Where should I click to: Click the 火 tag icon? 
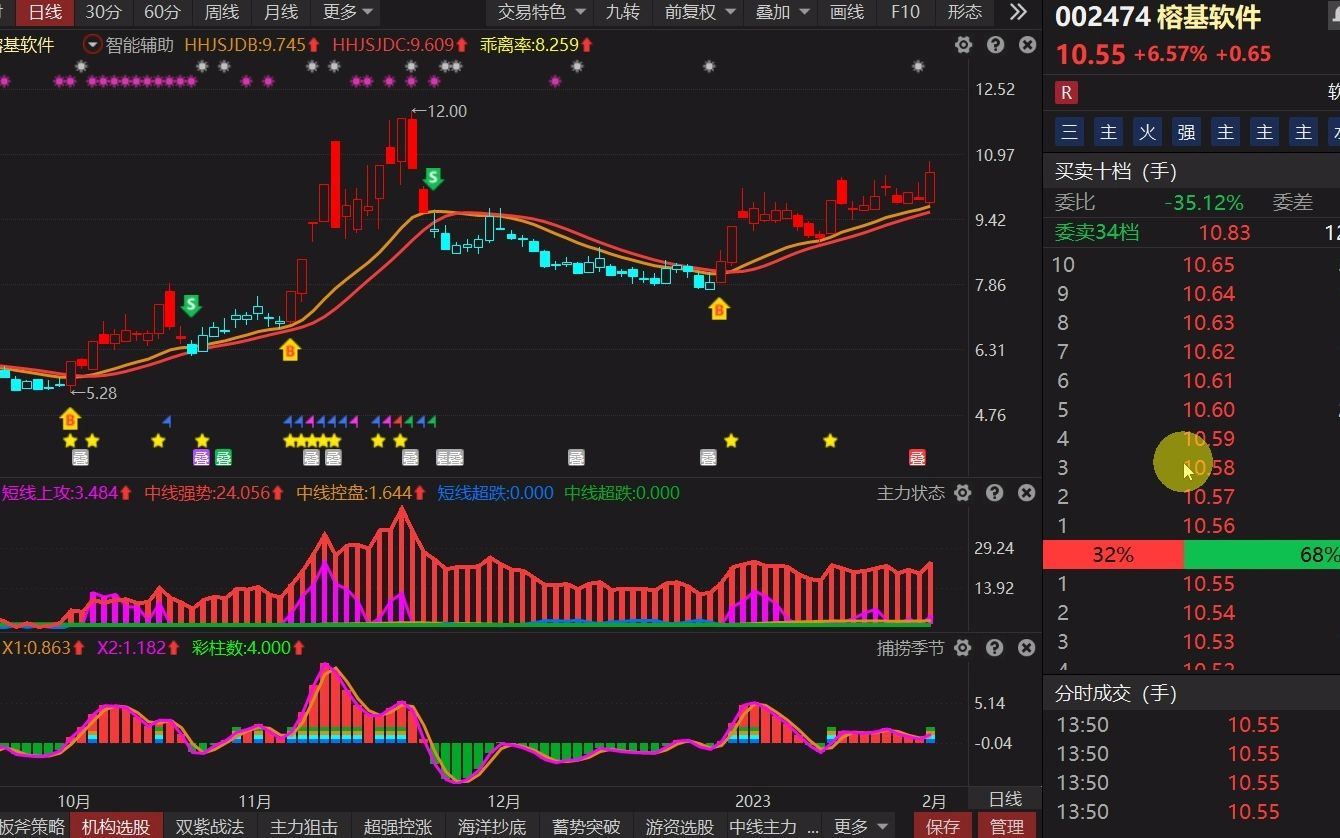[x=1148, y=132]
